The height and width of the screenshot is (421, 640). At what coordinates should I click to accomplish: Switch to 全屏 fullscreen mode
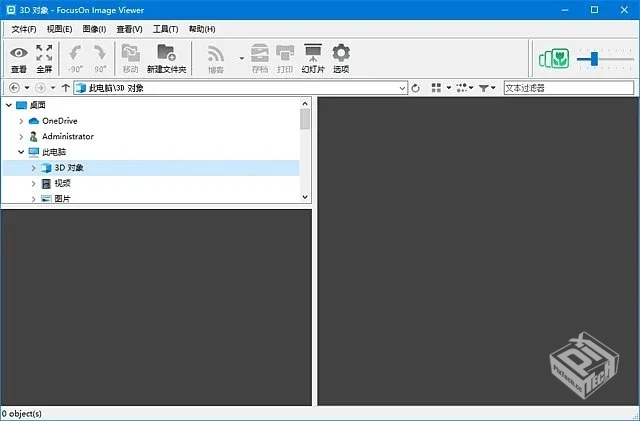[44, 58]
